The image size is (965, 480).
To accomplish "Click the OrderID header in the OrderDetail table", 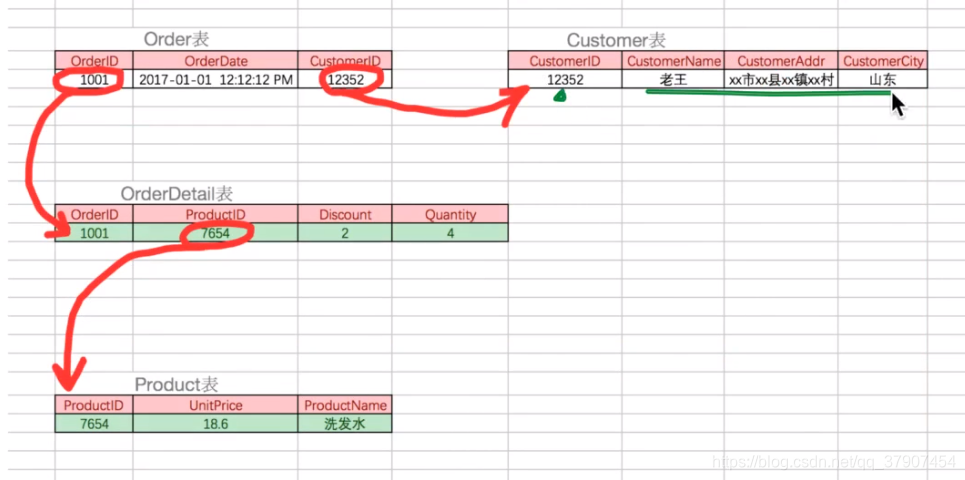I will [94, 214].
